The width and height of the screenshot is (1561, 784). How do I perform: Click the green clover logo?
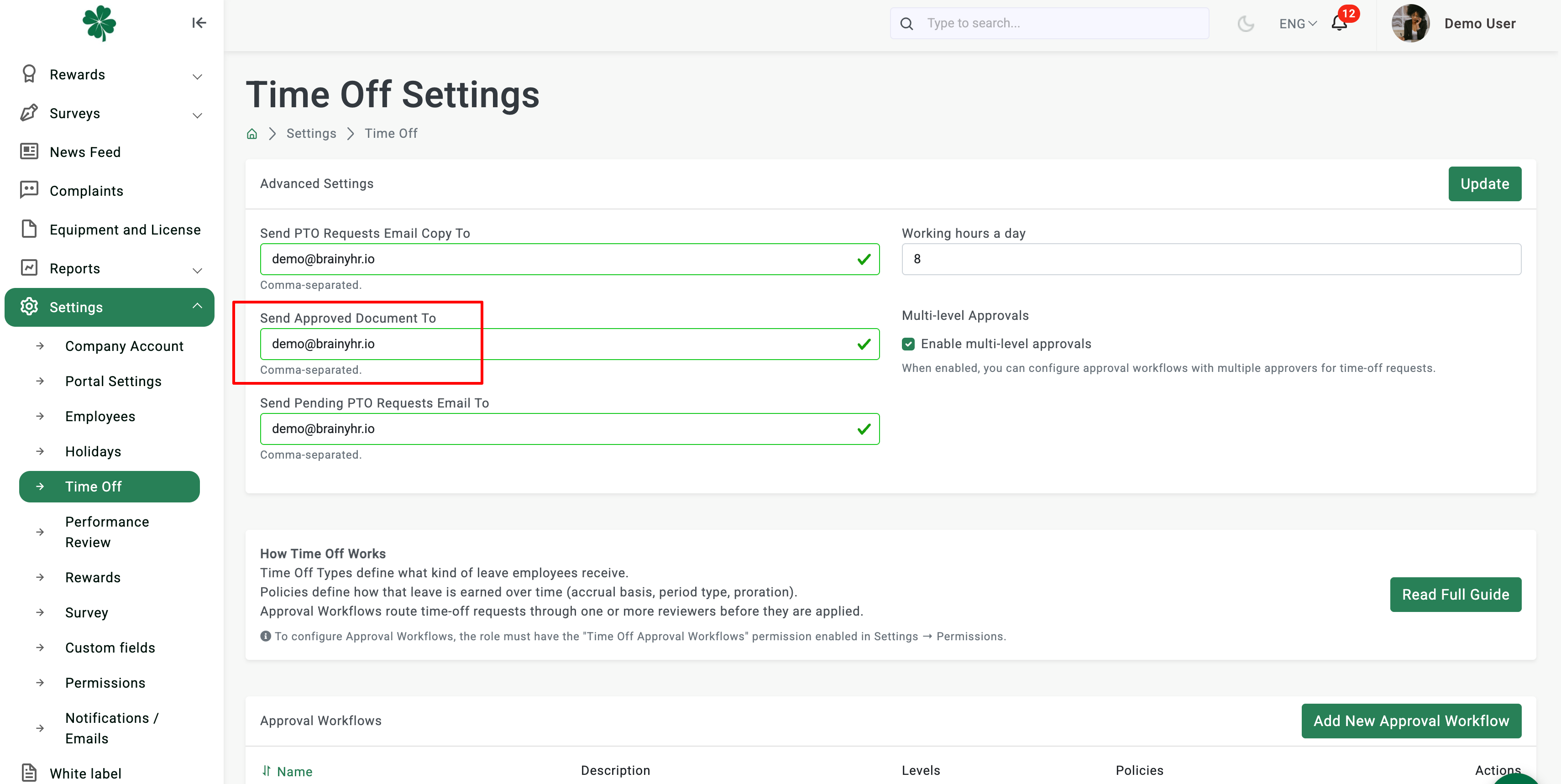tap(100, 23)
